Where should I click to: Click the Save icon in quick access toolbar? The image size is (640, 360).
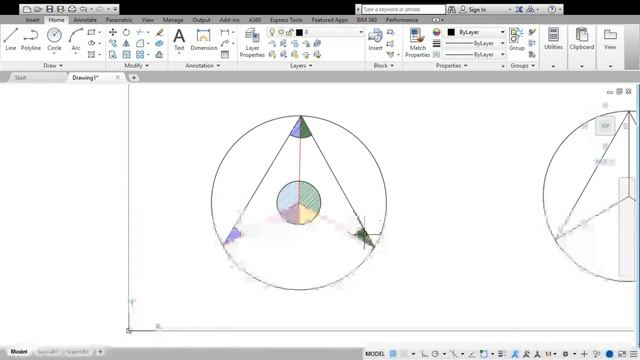49,9
